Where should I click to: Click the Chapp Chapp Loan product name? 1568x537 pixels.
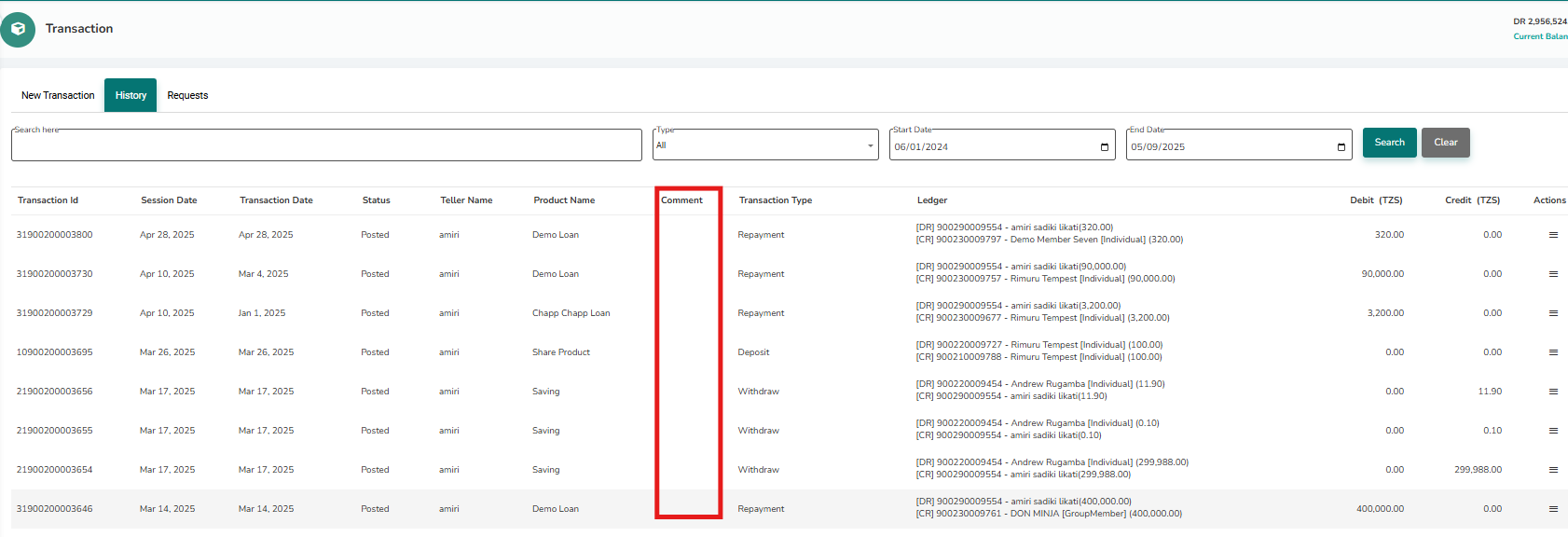pos(571,313)
